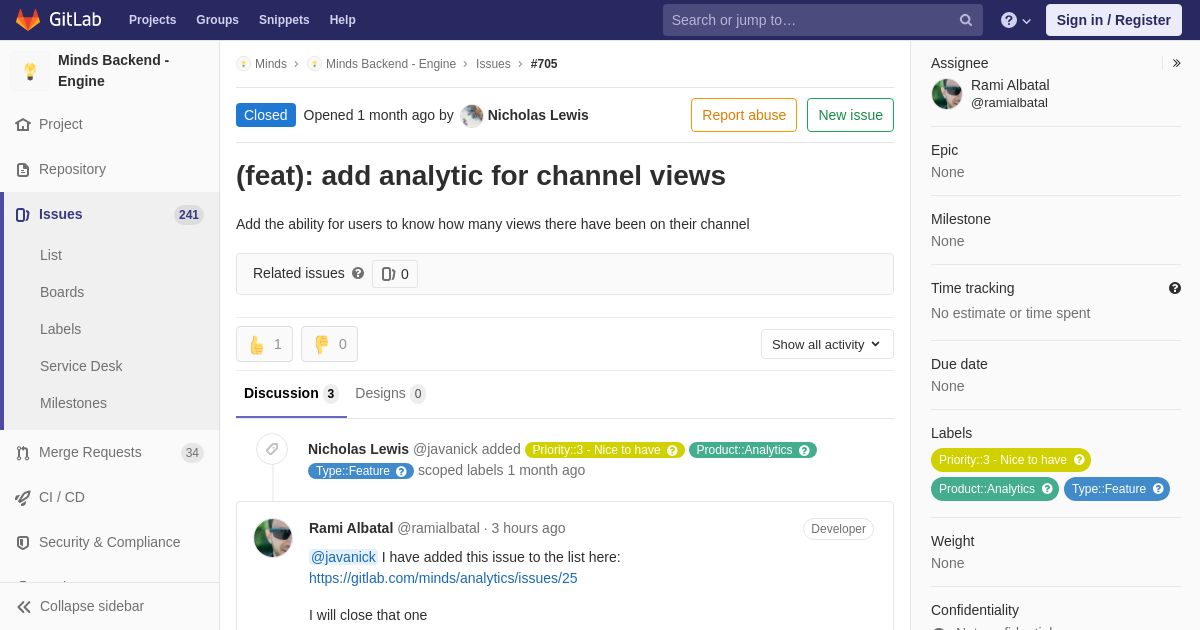Click the Minds Backend - Engine breadcrumb
The width and height of the screenshot is (1200, 630).
(391, 64)
